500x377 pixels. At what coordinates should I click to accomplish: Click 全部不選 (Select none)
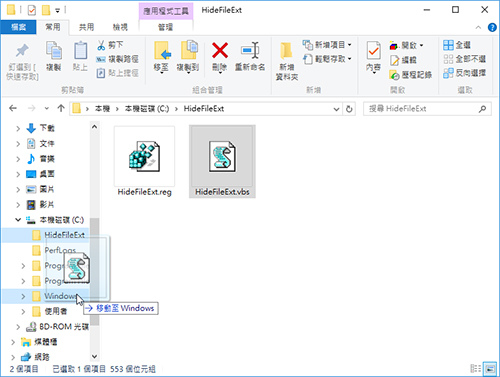(x=464, y=59)
